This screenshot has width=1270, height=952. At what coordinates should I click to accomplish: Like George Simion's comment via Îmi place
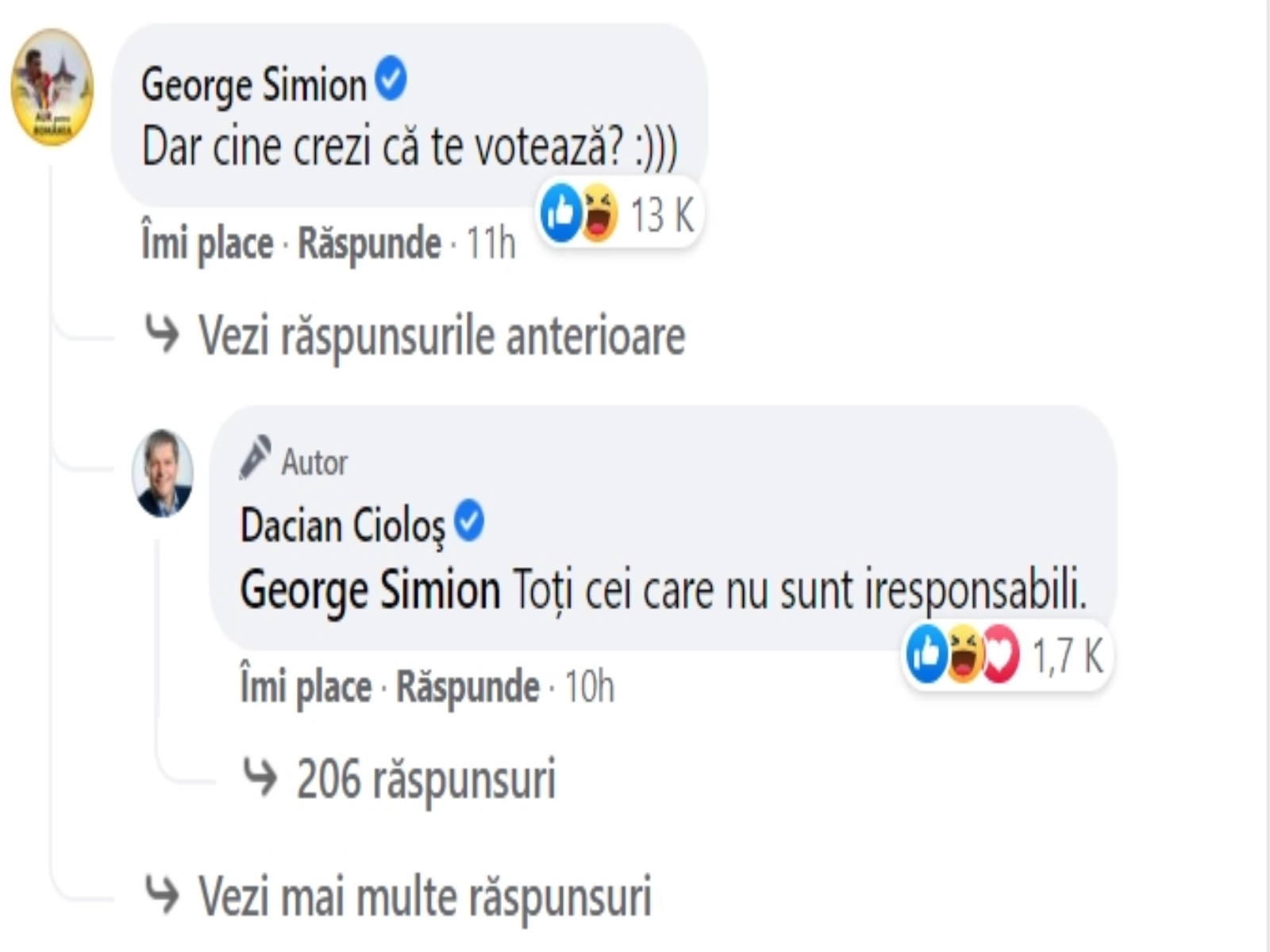pos(207,243)
